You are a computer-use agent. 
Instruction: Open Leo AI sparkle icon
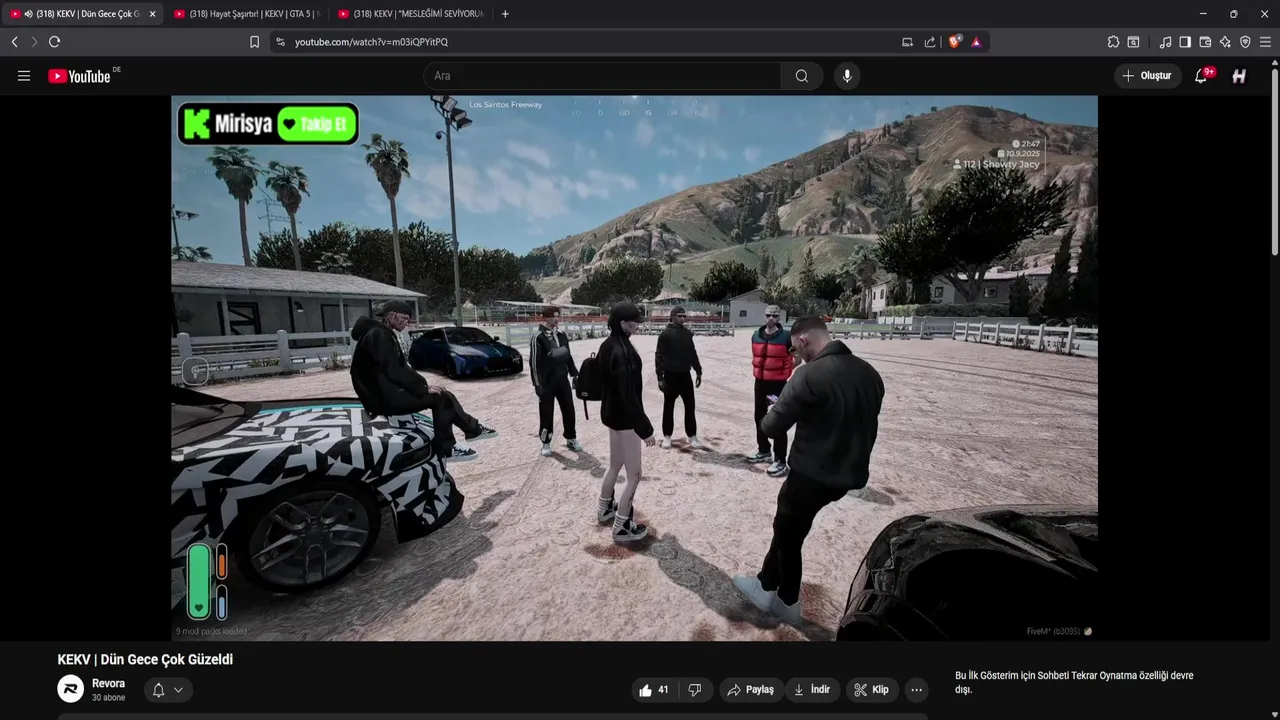tap(1225, 42)
